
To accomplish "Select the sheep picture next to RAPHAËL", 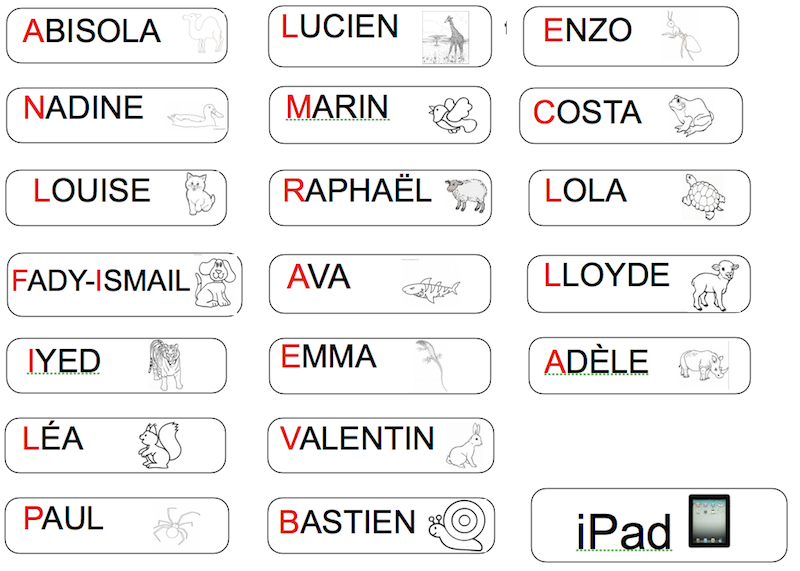I will tap(466, 194).
